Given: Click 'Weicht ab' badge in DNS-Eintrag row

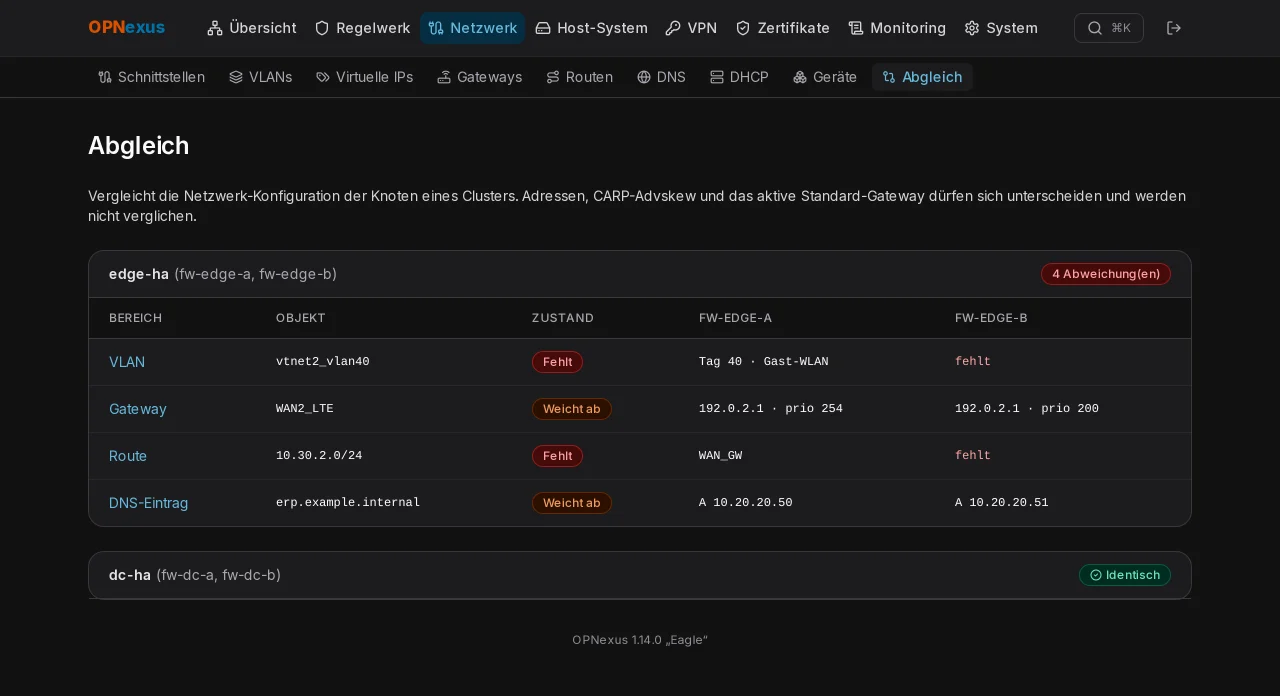Looking at the screenshot, I should click(x=572, y=503).
